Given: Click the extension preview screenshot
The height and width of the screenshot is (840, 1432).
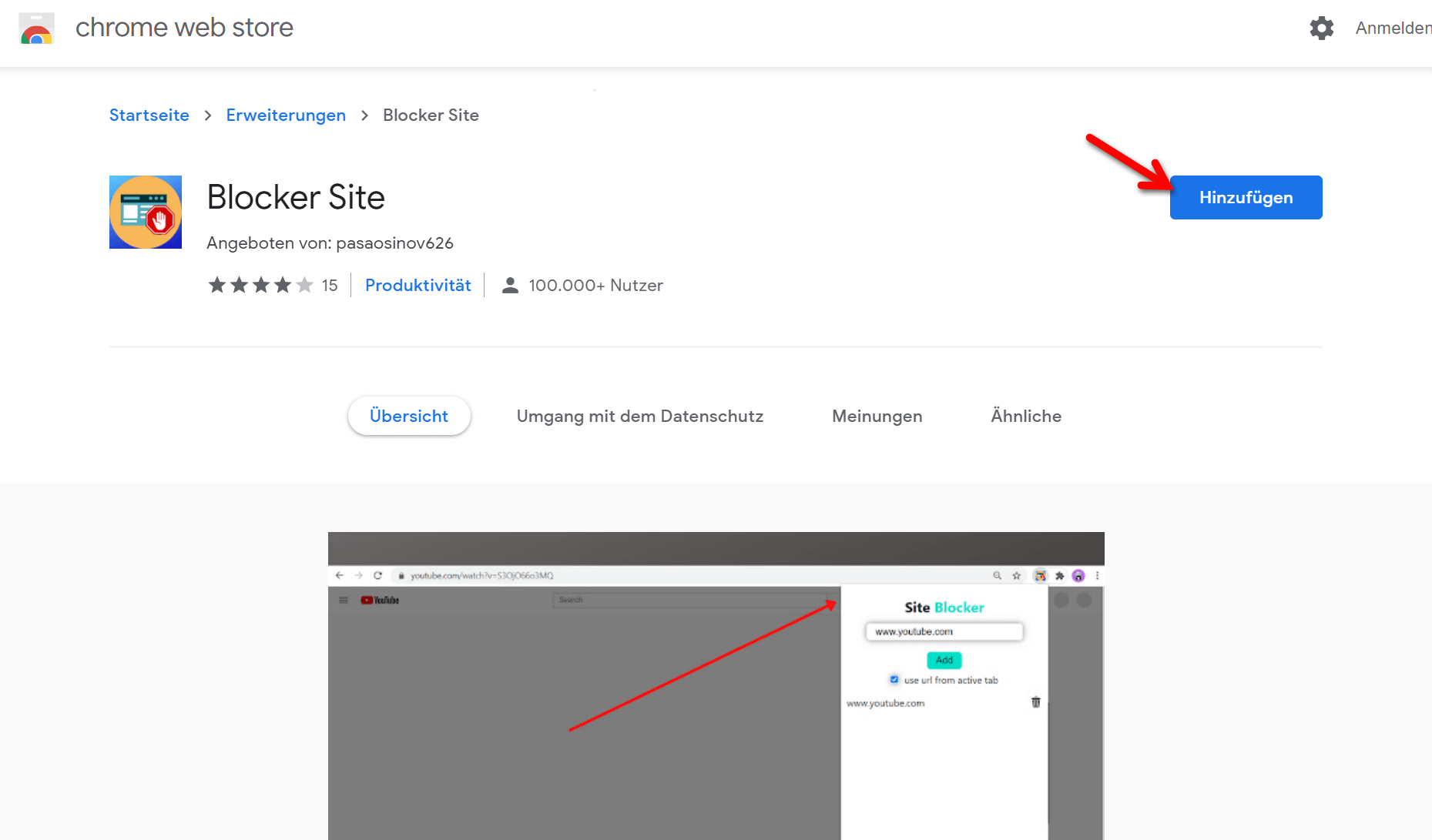Looking at the screenshot, I should (x=716, y=686).
